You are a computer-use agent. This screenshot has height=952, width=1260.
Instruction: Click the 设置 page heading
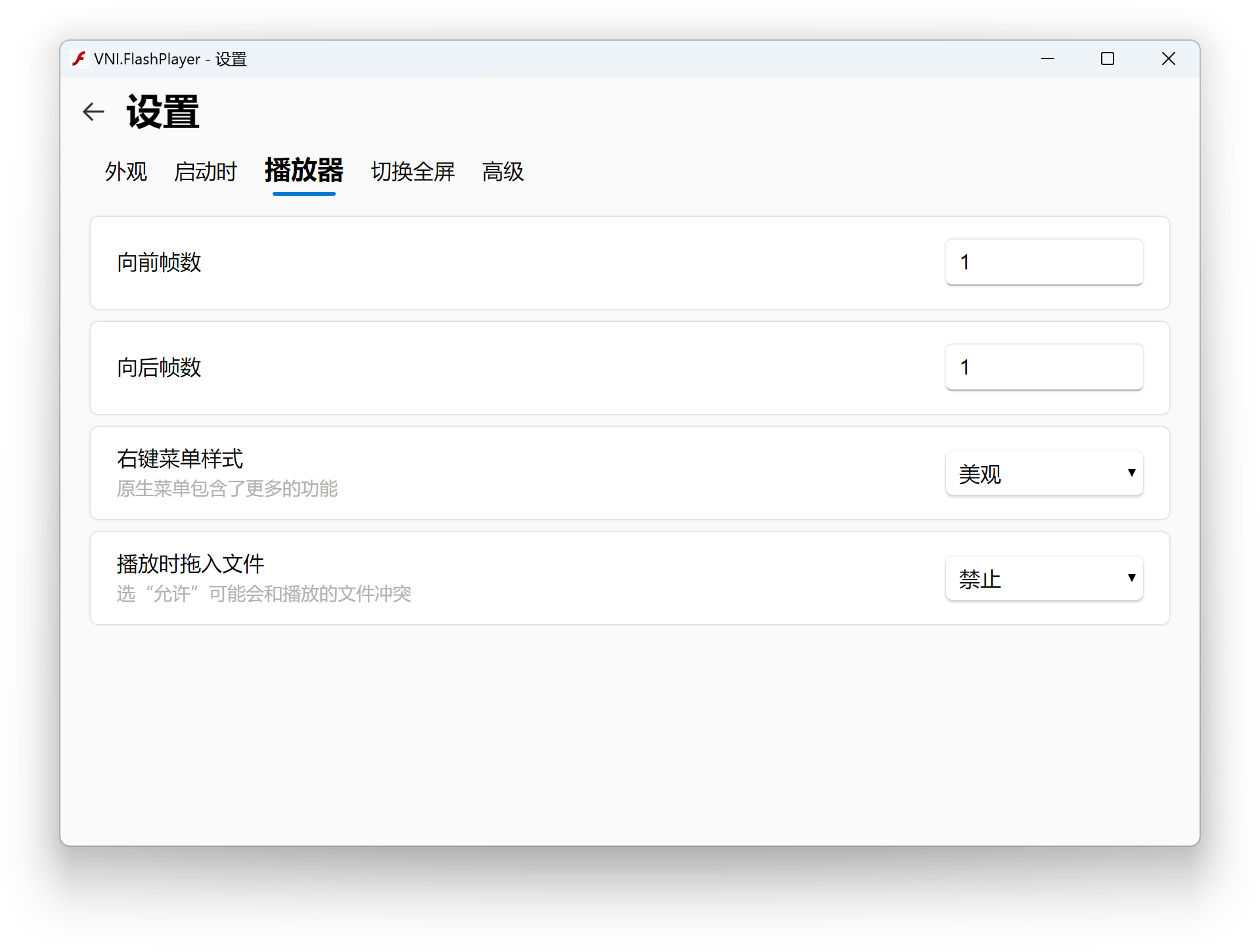[163, 112]
